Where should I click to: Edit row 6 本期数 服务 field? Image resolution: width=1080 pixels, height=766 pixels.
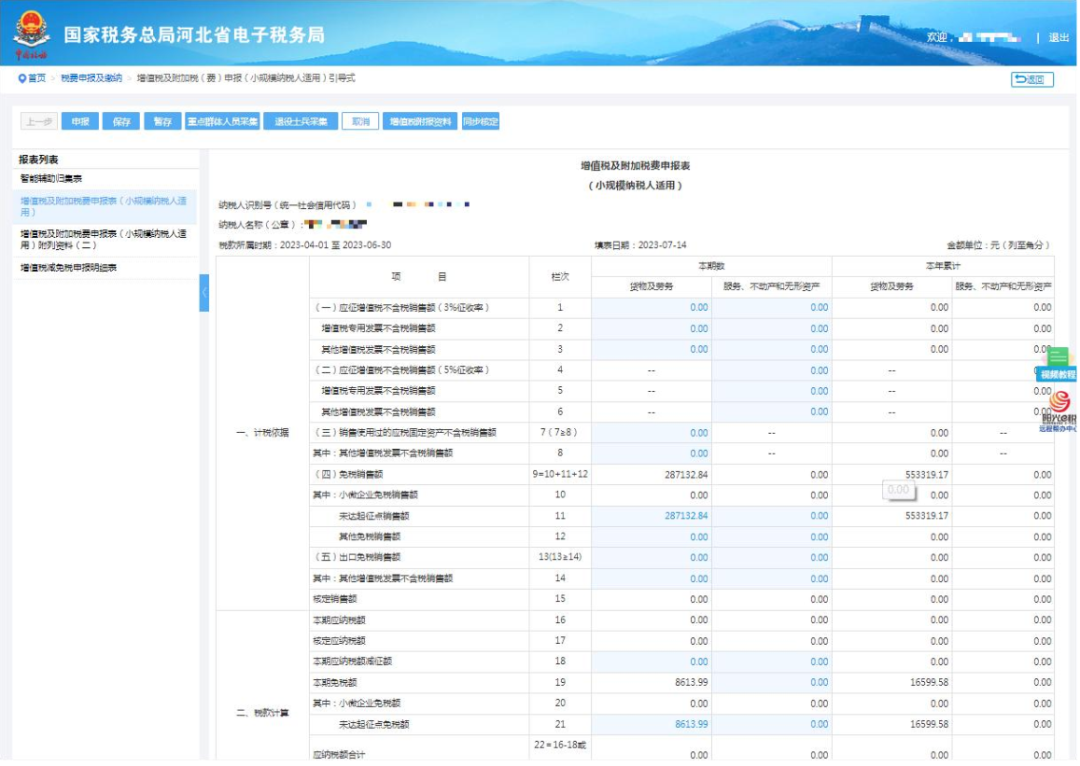click(x=773, y=413)
